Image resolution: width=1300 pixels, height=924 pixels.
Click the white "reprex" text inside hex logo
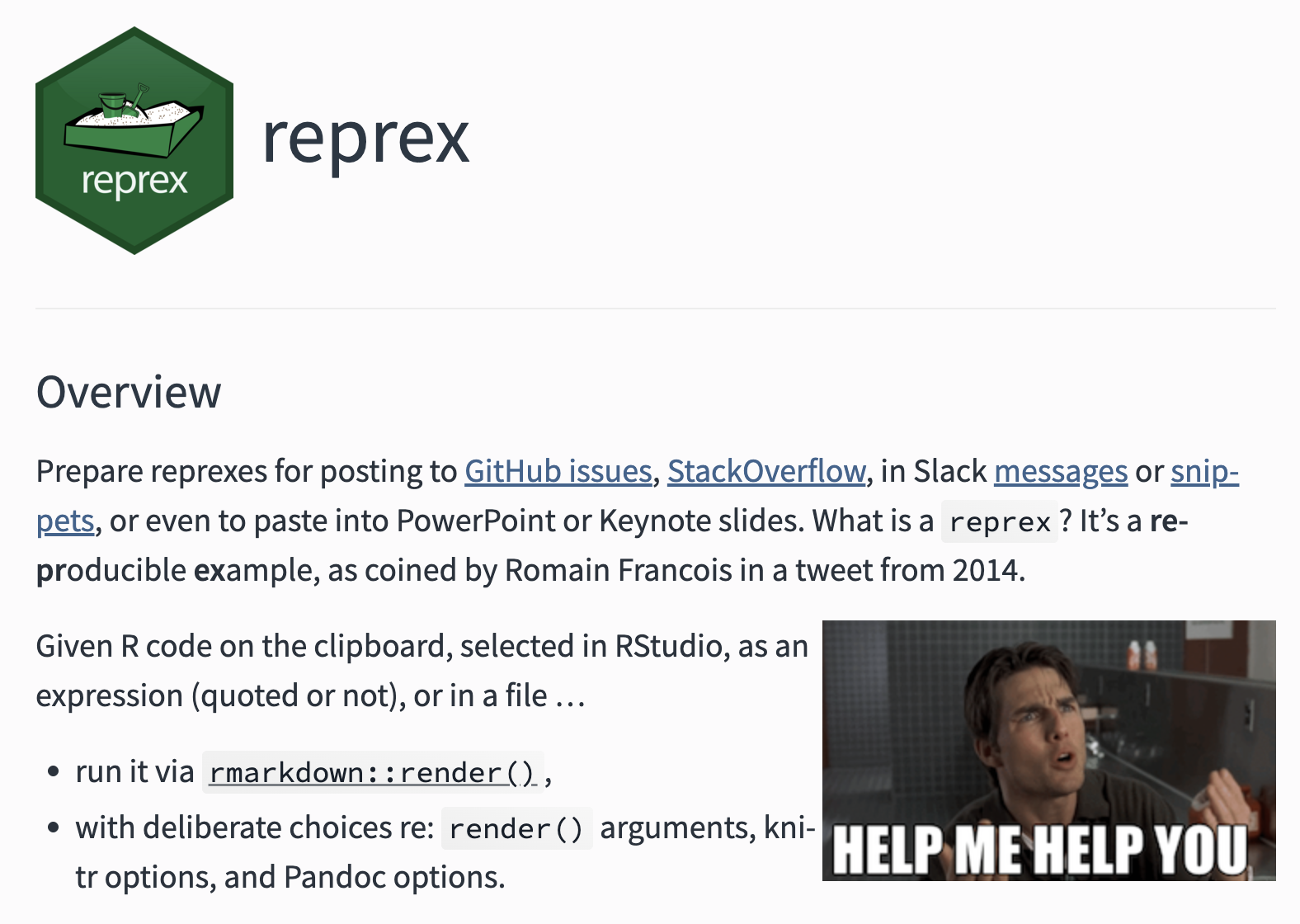(134, 181)
